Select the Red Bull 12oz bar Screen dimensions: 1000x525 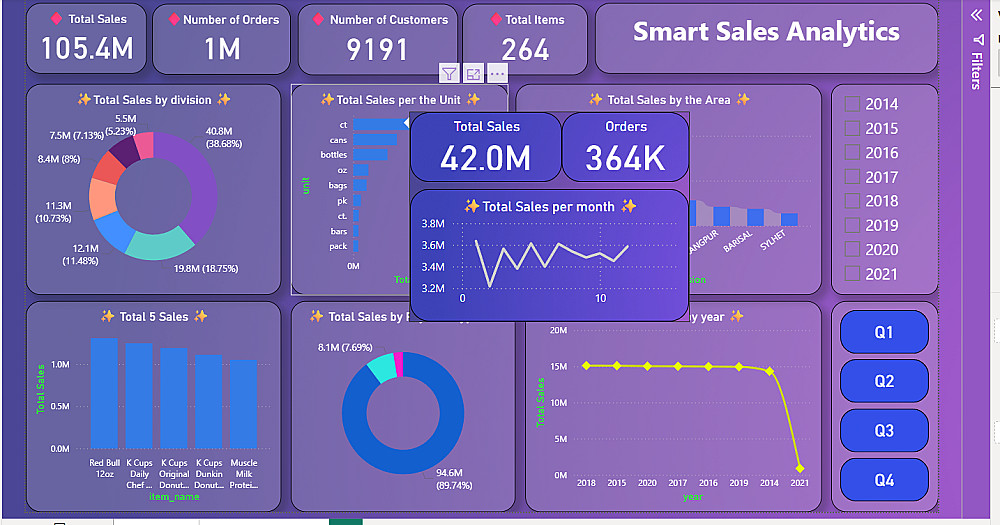pos(104,393)
